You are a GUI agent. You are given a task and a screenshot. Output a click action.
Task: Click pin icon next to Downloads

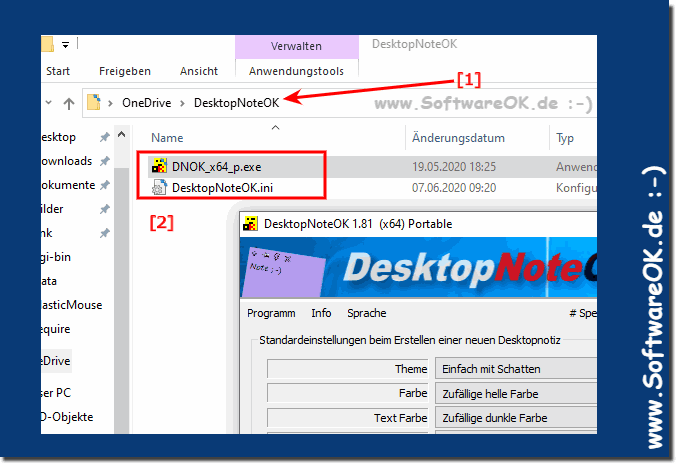coord(104,161)
